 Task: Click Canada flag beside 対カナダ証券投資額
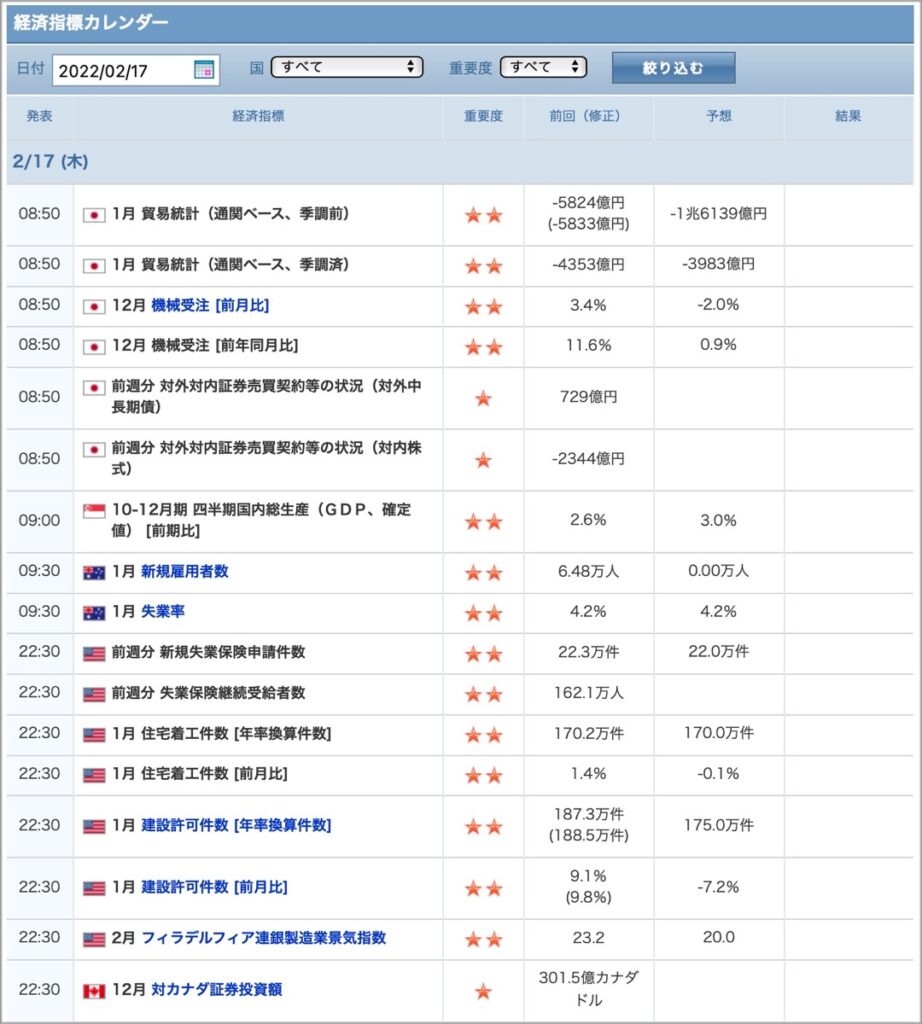[94, 991]
